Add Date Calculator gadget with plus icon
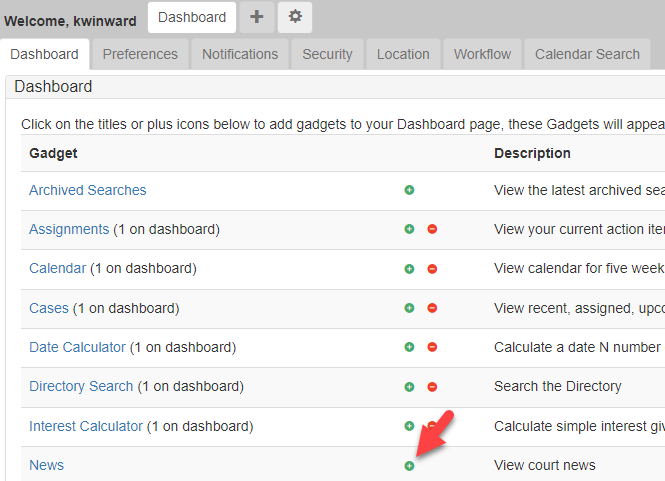Image resolution: width=665 pixels, height=481 pixels. pyautogui.click(x=409, y=347)
